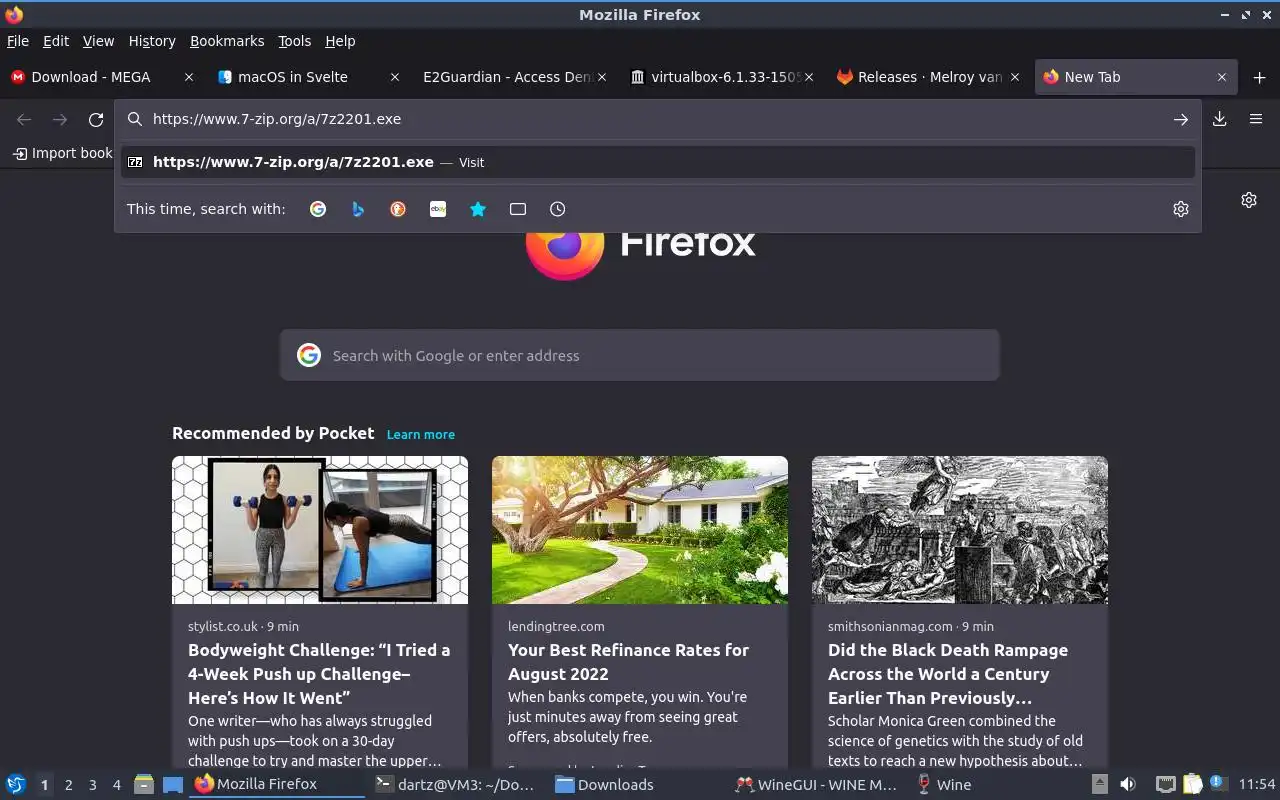The height and width of the screenshot is (800, 1280).
Task: Open the Bodyweight Challenge headline
Action: click(x=320, y=674)
